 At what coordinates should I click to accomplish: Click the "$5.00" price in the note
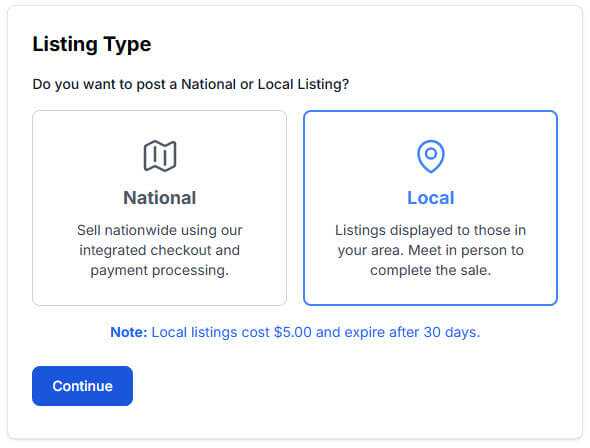293,332
